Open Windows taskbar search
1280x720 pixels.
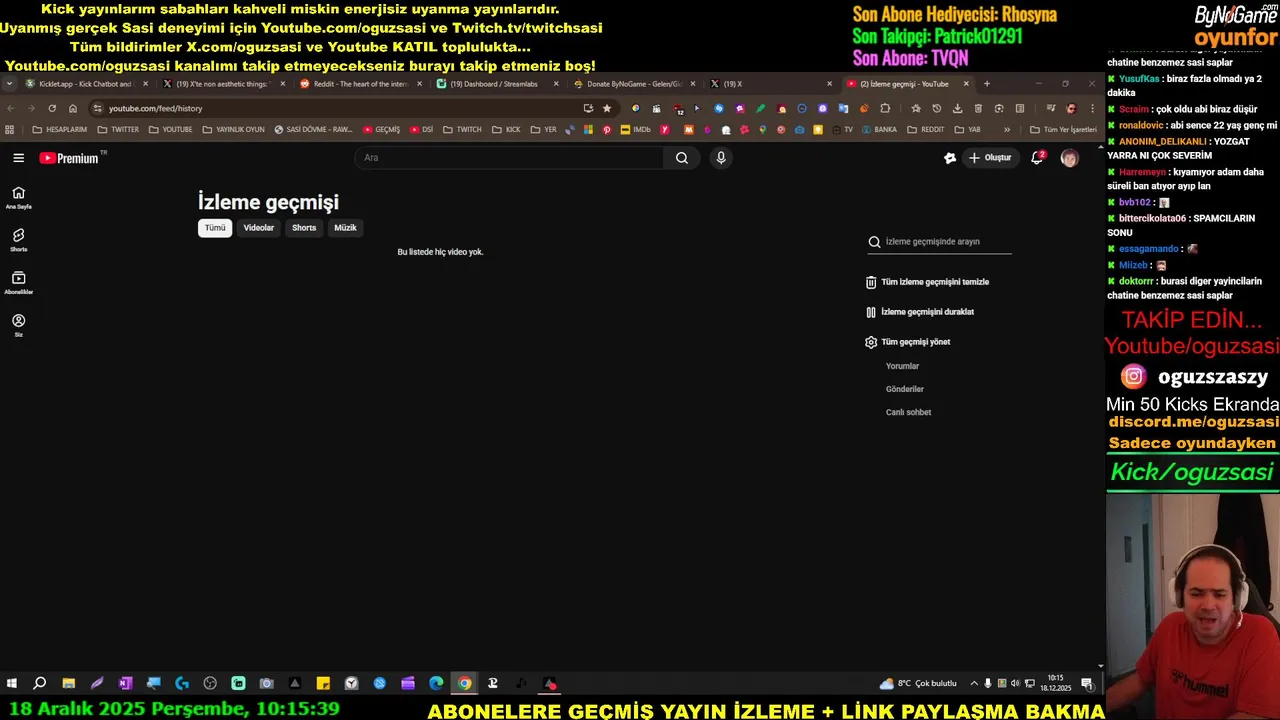(40, 684)
